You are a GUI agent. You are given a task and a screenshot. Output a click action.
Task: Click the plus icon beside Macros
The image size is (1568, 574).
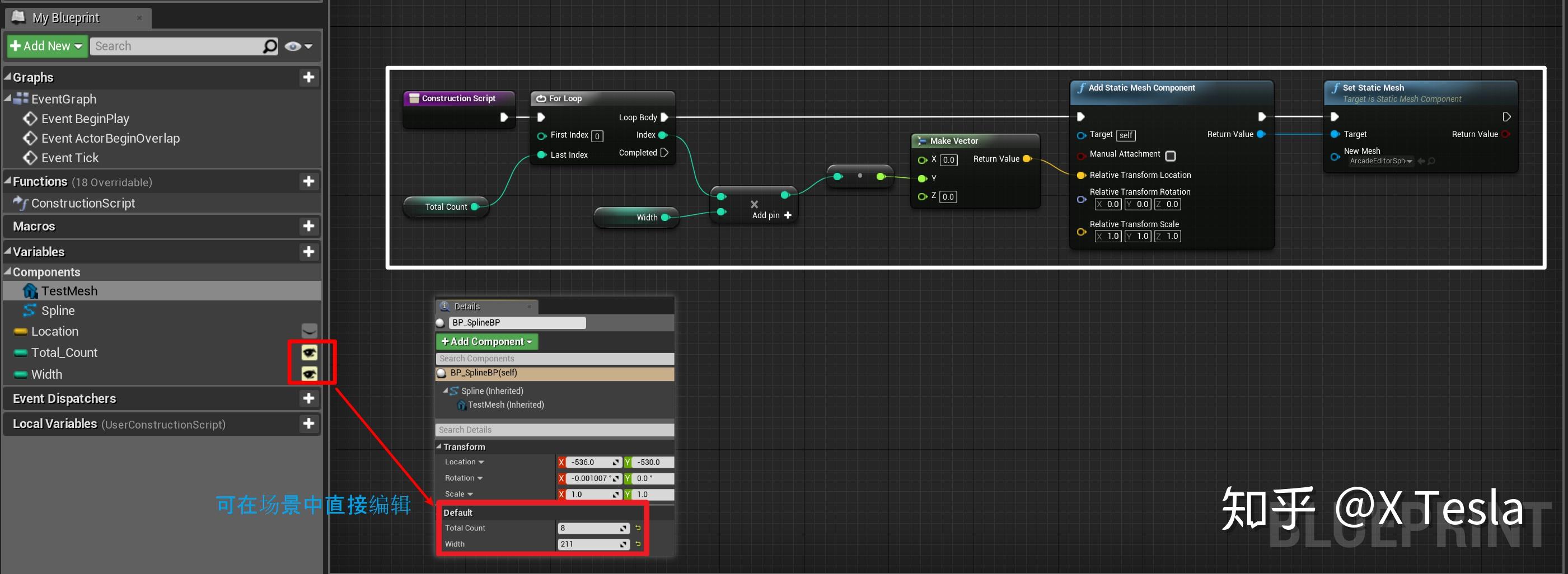pos(309,226)
